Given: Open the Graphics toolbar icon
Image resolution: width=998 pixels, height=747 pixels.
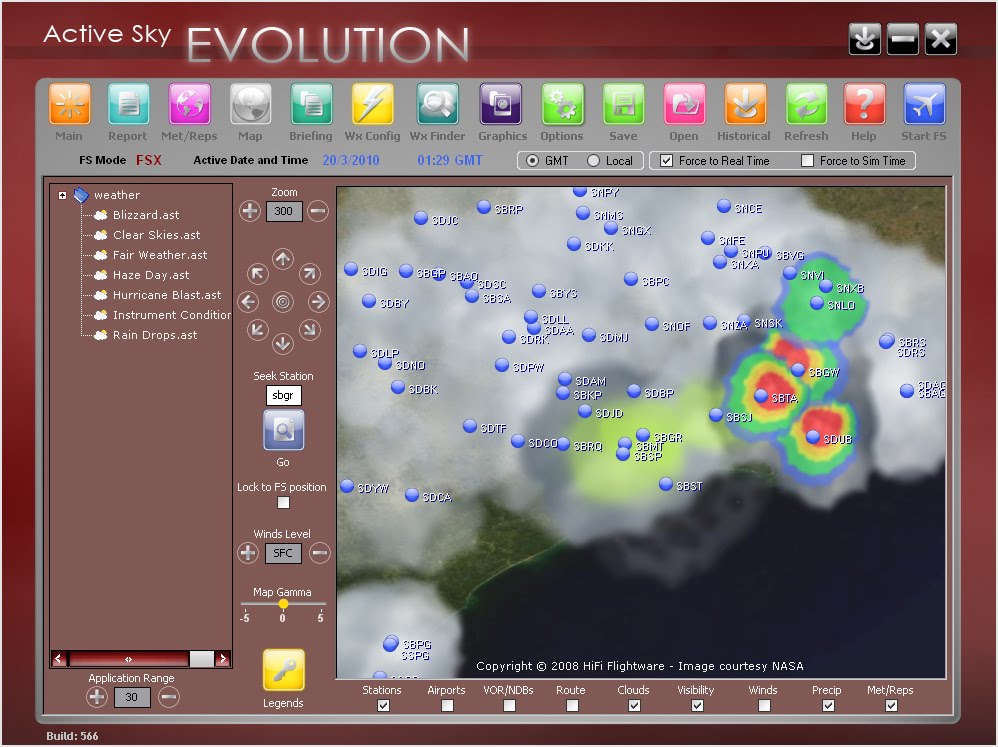Looking at the screenshot, I should pyautogui.click(x=500, y=104).
